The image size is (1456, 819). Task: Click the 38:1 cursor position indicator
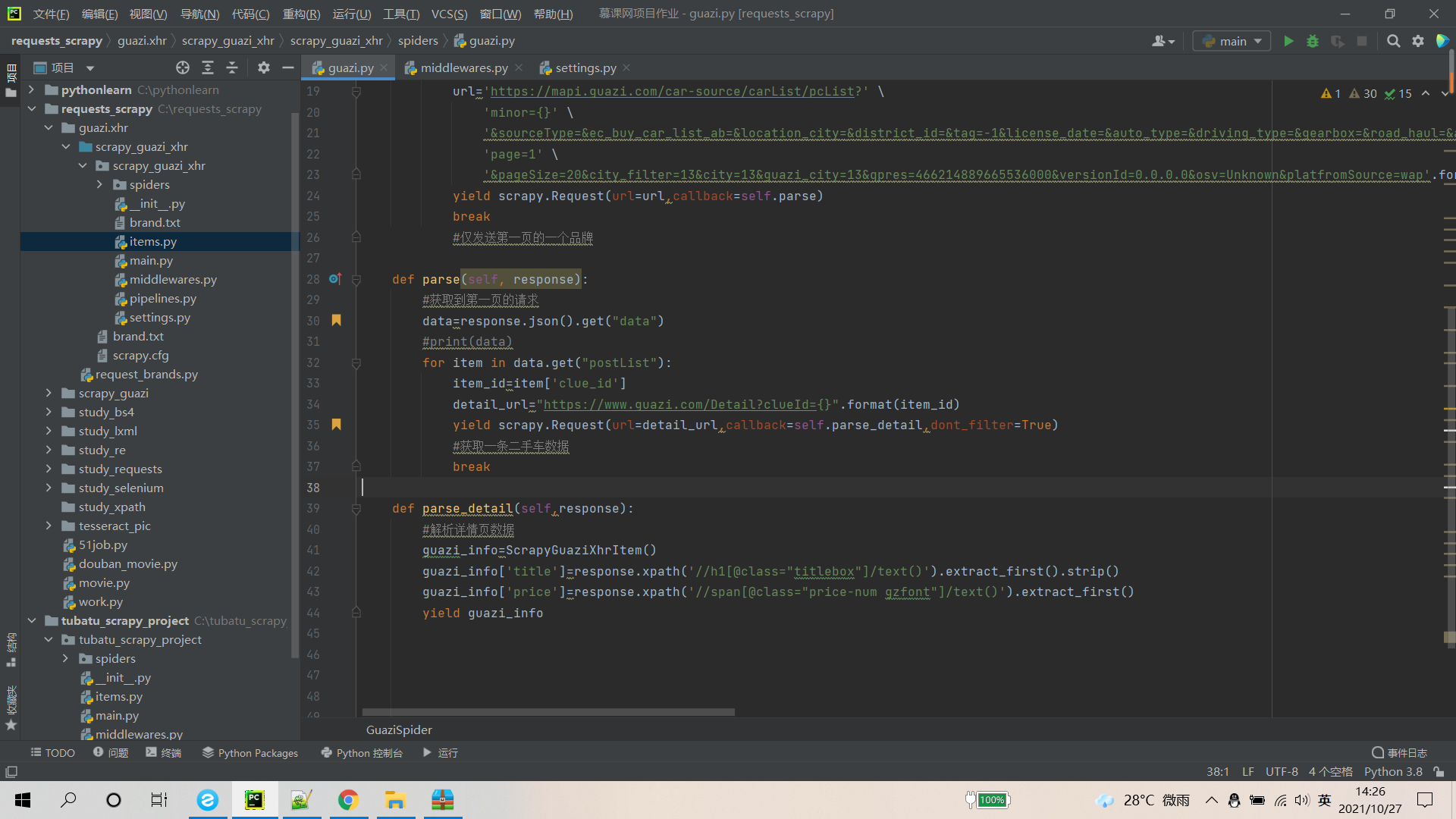coord(1217,771)
